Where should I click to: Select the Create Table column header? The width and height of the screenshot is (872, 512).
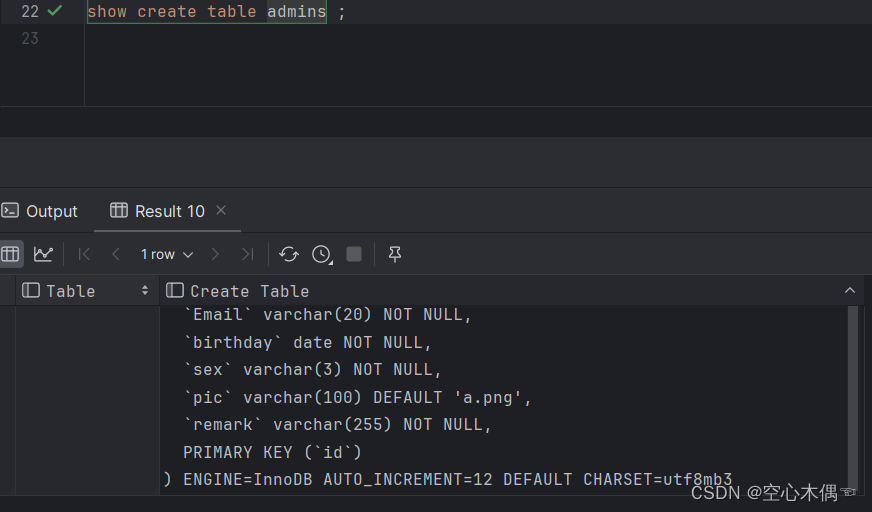tap(512, 291)
